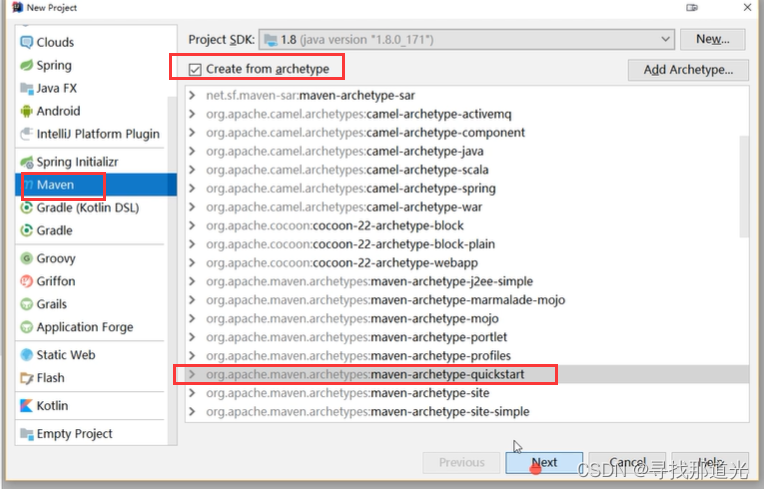Click the Android robot icon
The image size is (764, 489).
(x=26, y=111)
